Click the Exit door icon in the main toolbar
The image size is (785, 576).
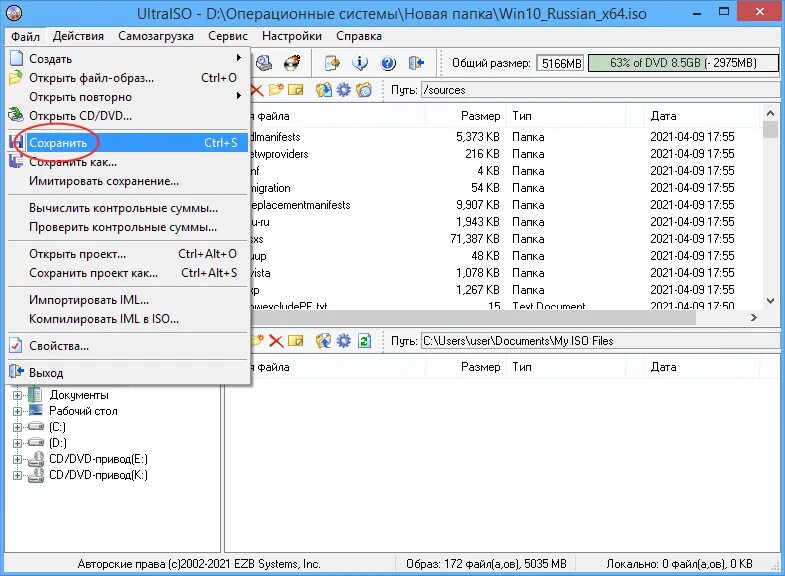click(416, 63)
